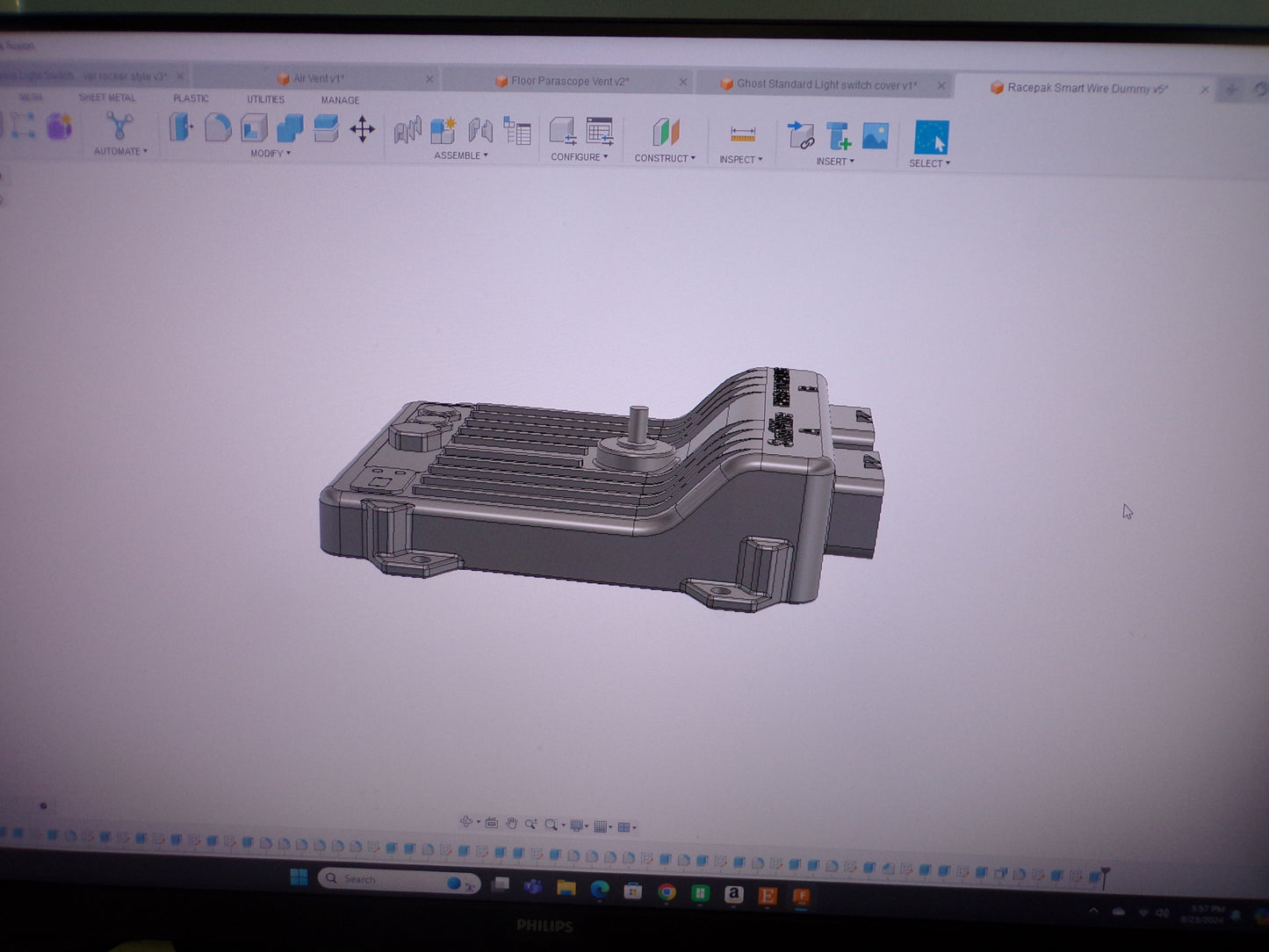Open the ASSEMBLE dropdown menu

click(x=460, y=156)
